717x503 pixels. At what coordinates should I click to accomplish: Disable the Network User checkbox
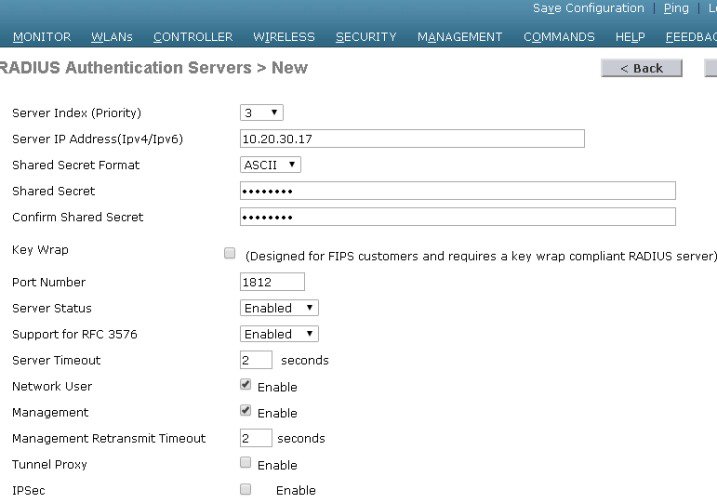point(246,385)
